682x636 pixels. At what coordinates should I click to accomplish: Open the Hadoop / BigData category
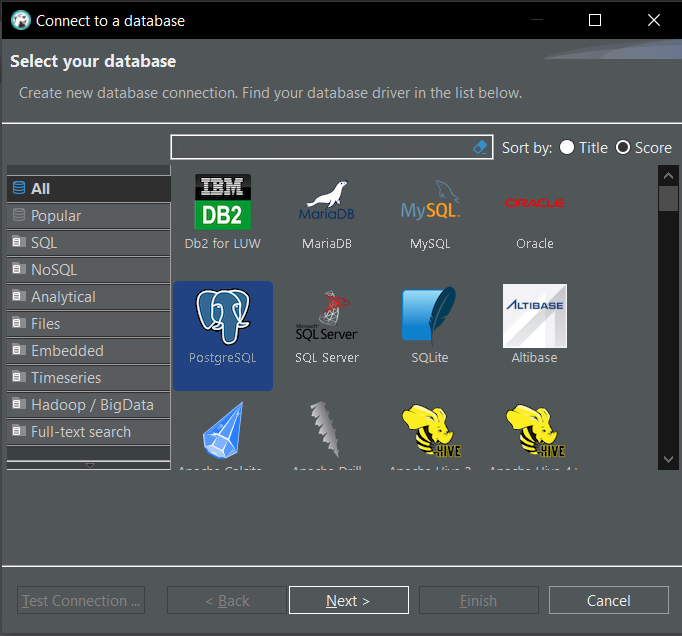click(89, 404)
